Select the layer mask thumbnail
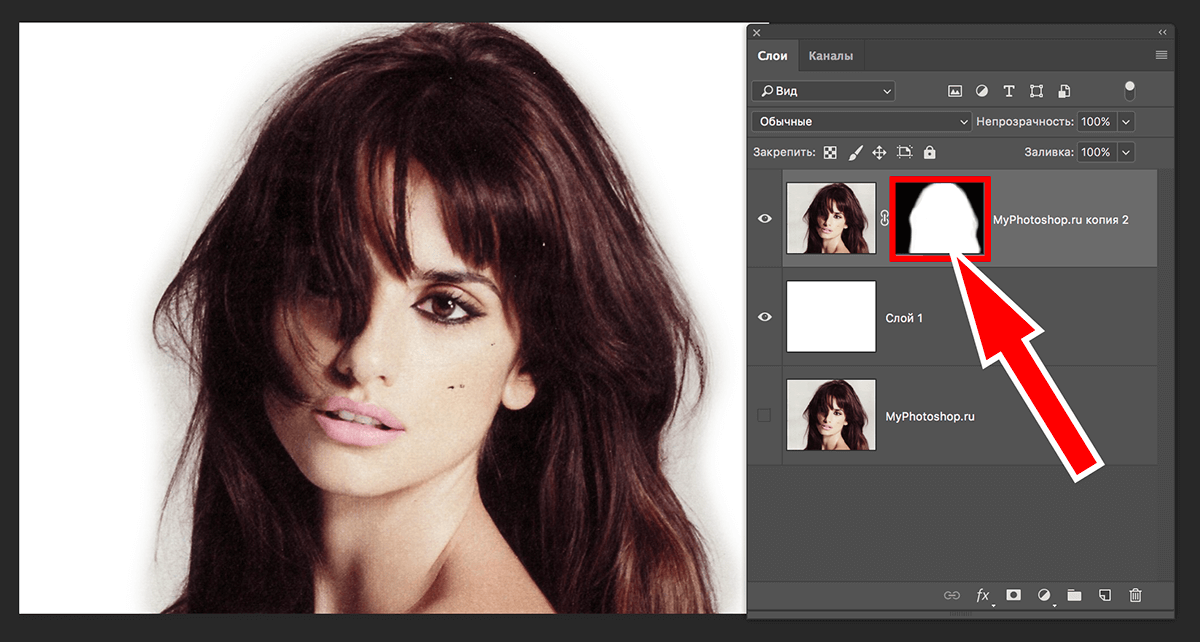 (940, 218)
